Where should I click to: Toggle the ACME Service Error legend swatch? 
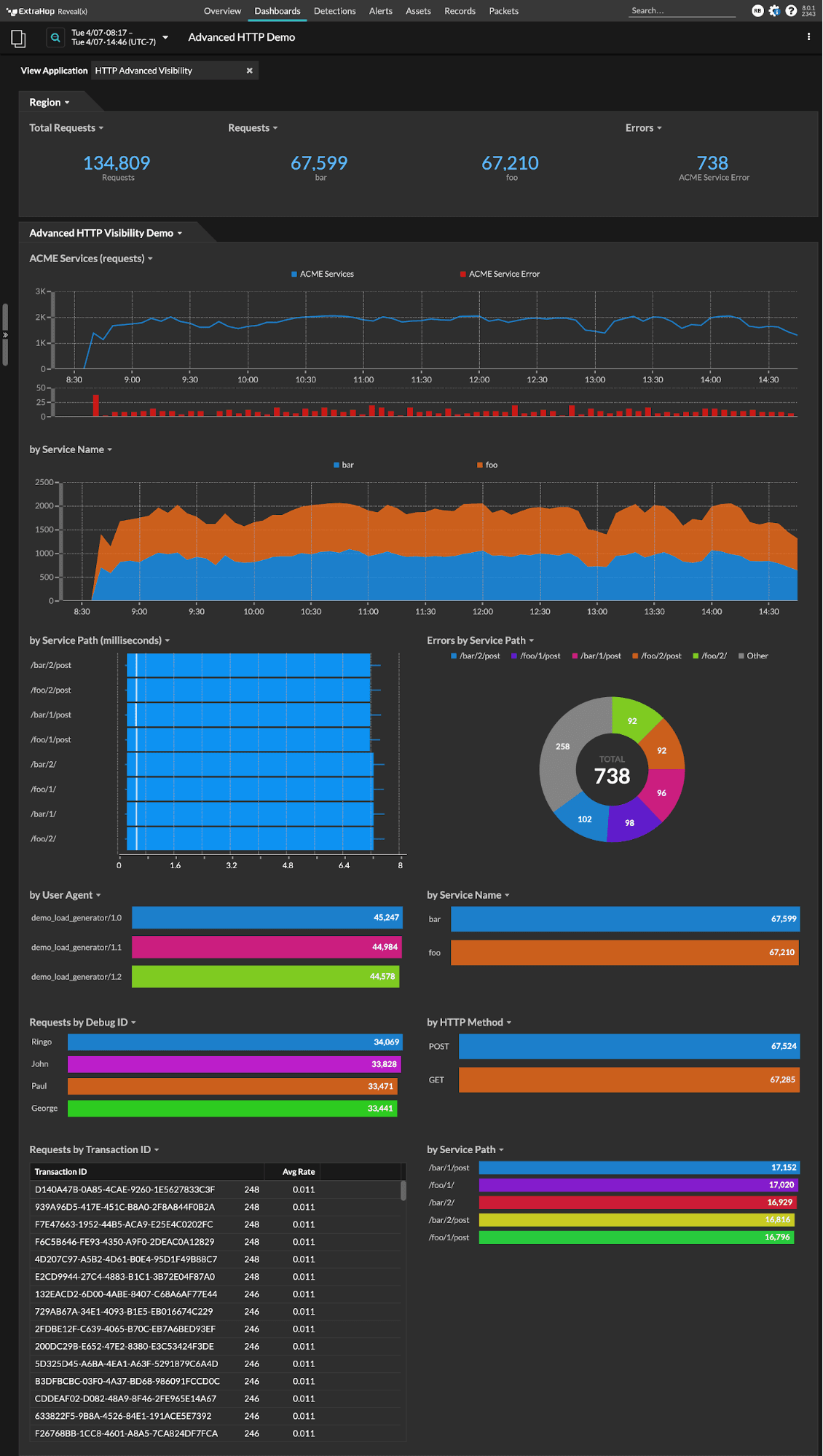point(463,275)
